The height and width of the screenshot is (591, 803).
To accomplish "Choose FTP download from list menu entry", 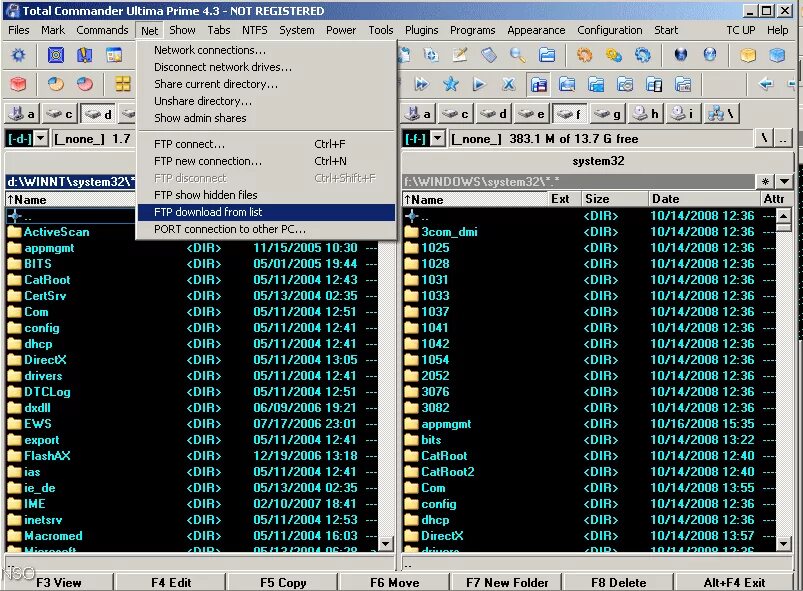I will [x=266, y=212].
